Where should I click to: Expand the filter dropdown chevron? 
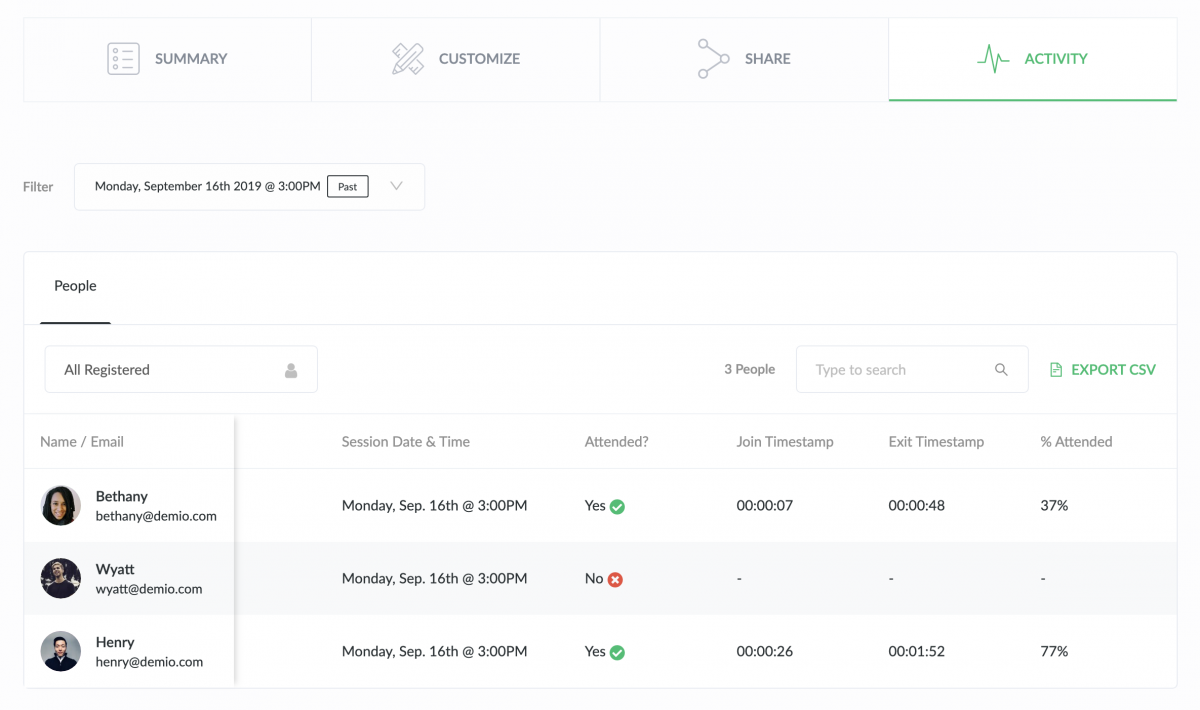click(396, 186)
